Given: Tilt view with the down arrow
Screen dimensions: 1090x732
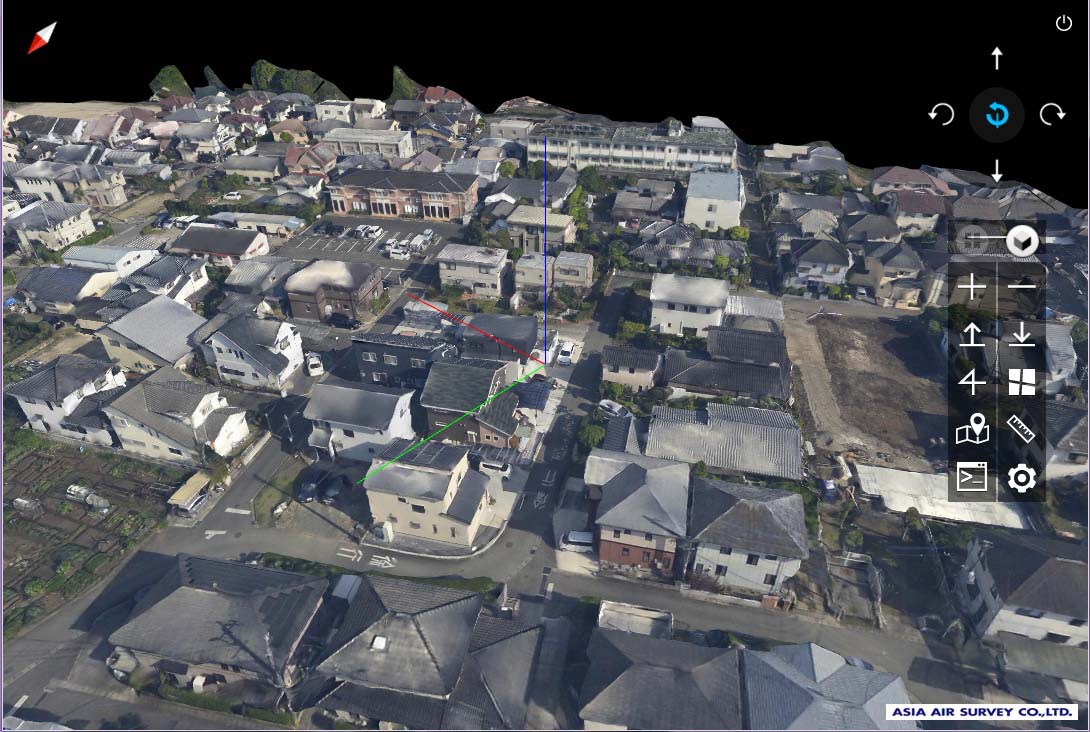Looking at the screenshot, I should click(x=997, y=170).
